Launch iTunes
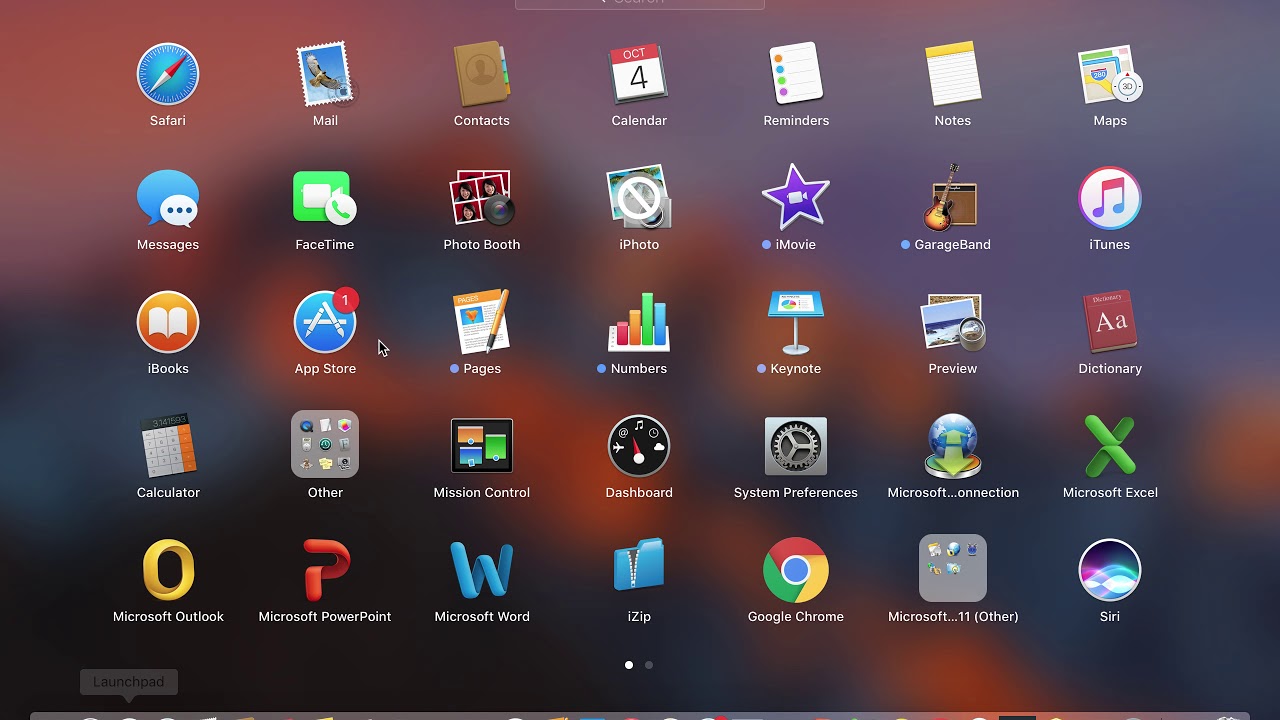 (1110, 198)
